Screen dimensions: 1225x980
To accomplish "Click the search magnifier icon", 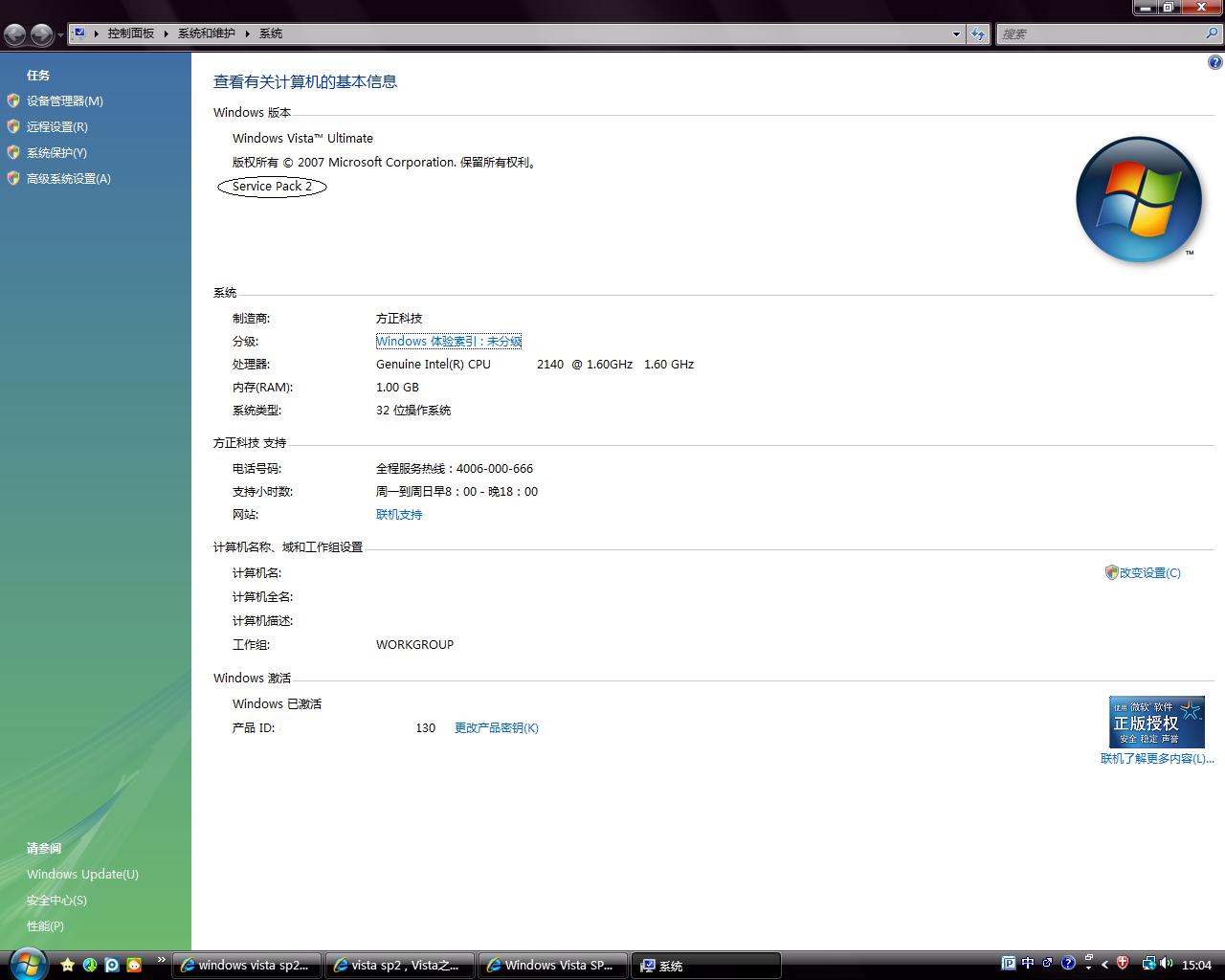I will click(1213, 33).
